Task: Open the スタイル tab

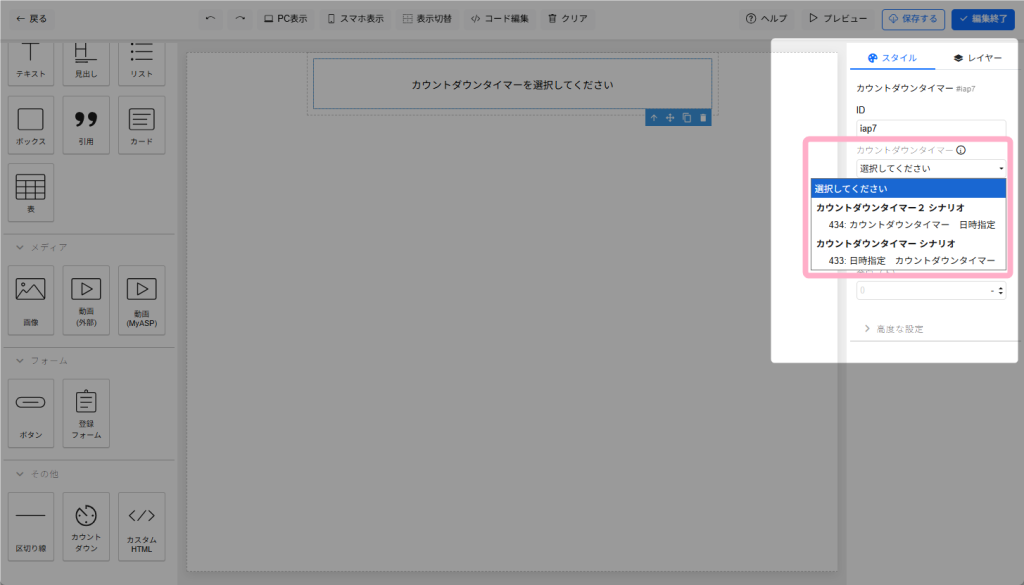Action: coord(892,58)
